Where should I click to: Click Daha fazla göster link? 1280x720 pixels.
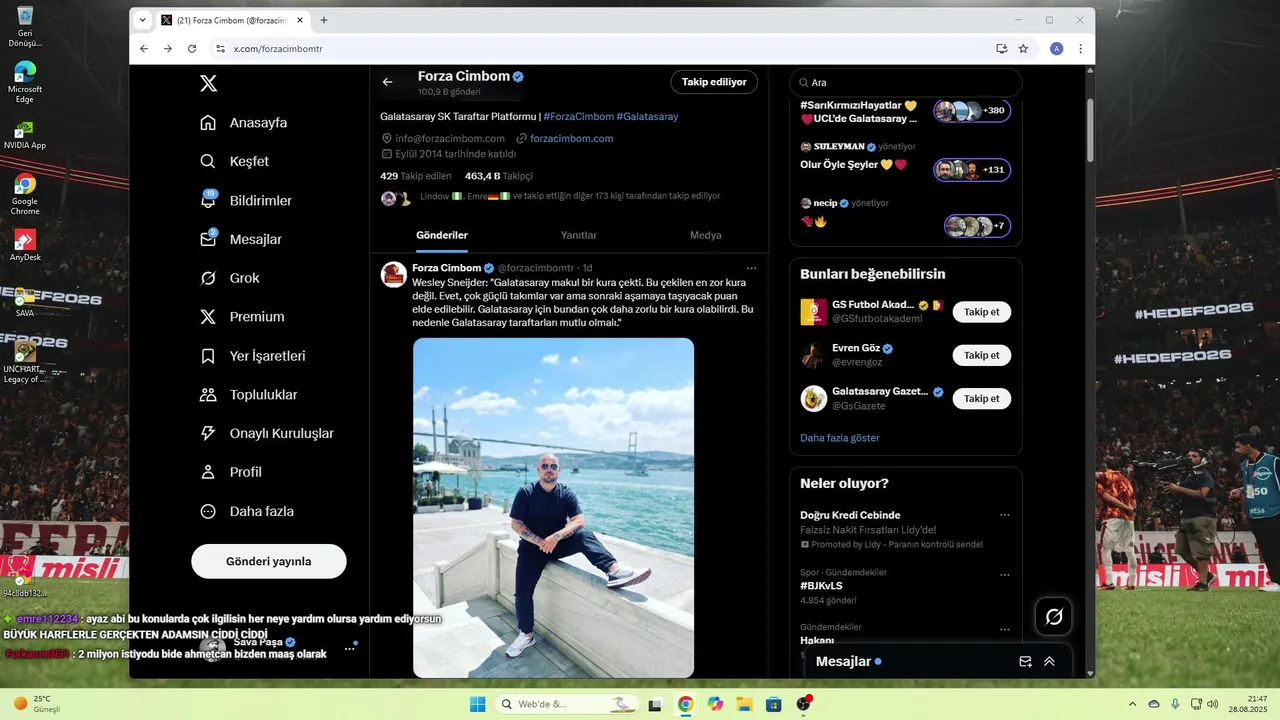(840, 438)
